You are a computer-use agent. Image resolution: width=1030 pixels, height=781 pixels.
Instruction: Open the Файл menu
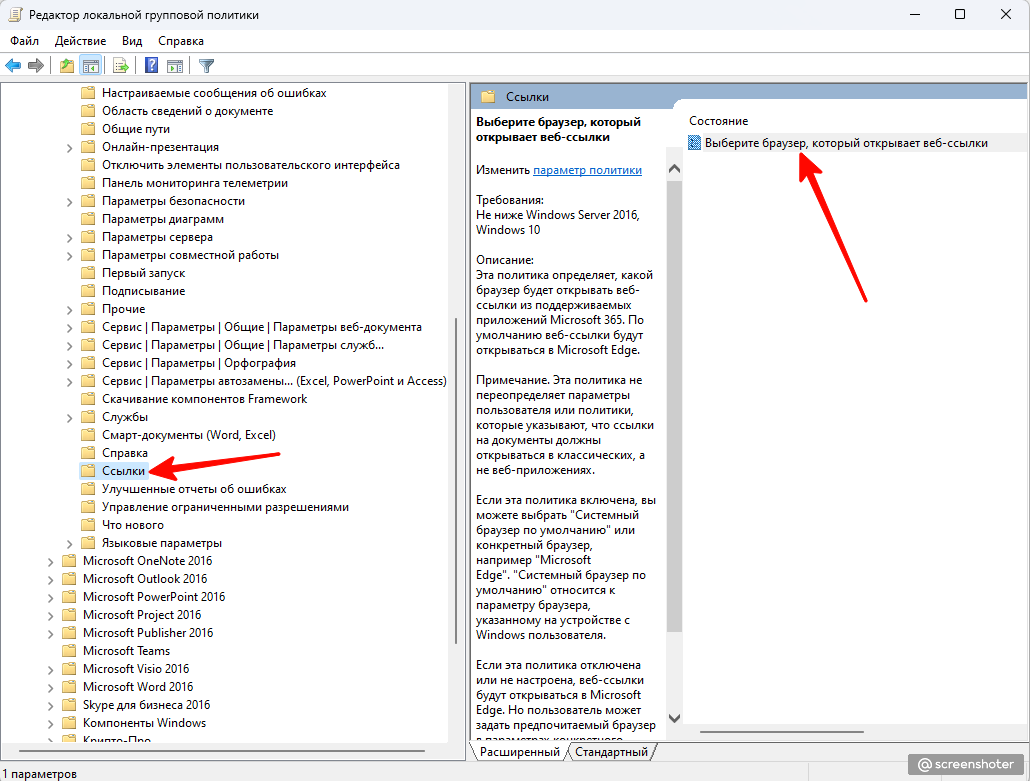pos(24,41)
